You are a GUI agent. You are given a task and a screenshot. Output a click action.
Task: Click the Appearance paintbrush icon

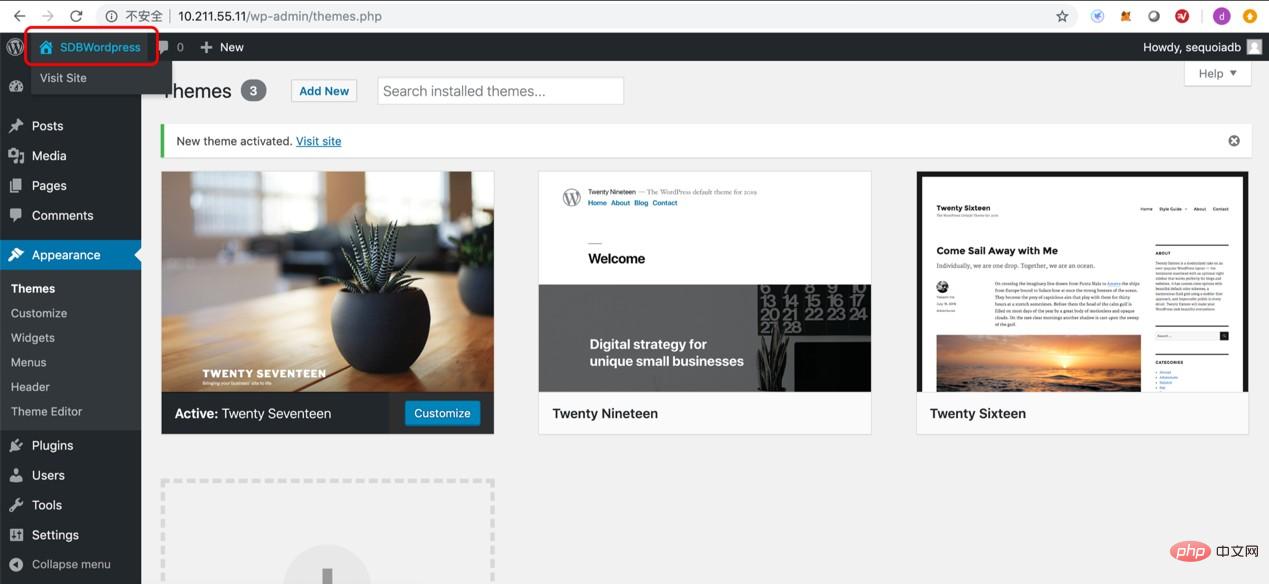[x=15, y=255]
